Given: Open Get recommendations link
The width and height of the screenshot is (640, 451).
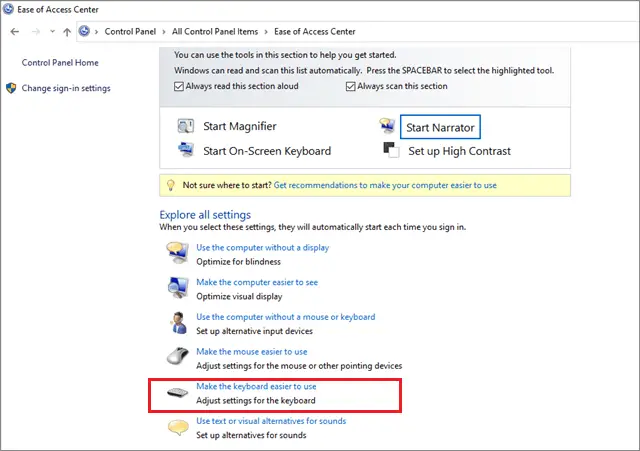Looking at the screenshot, I should (385, 185).
